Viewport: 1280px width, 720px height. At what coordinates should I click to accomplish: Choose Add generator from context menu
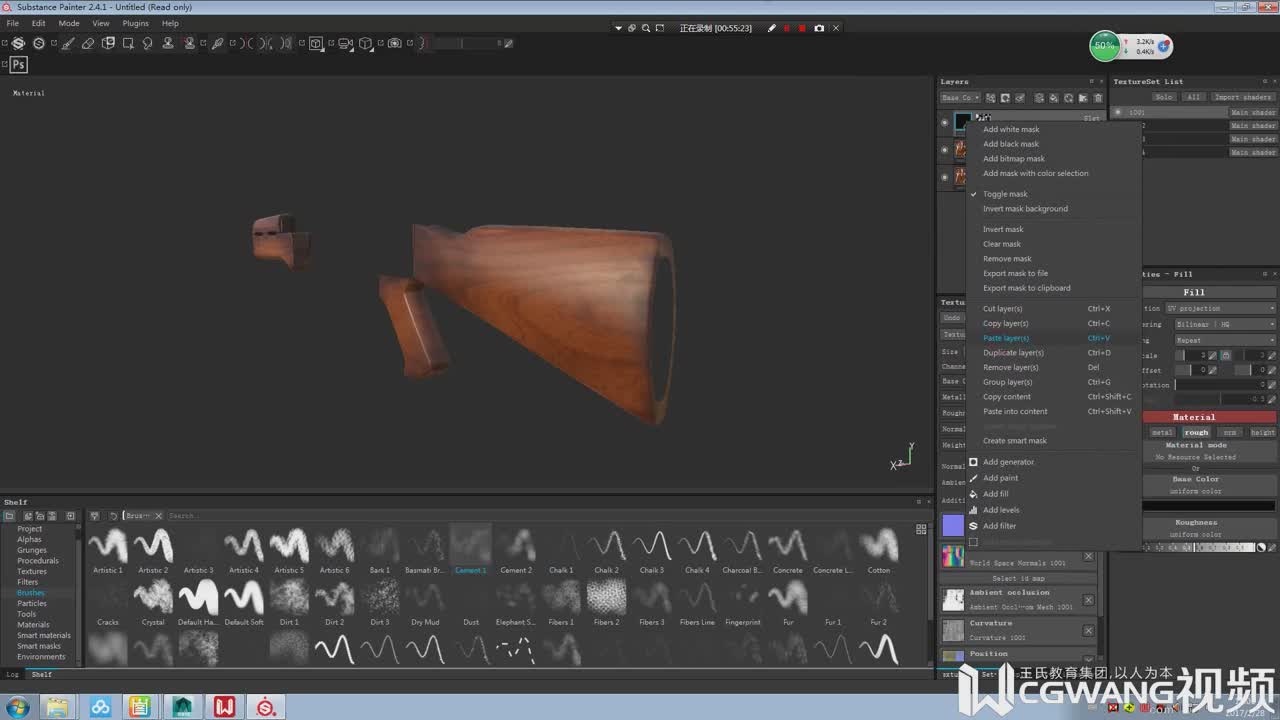pyautogui.click(x=1008, y=462)
